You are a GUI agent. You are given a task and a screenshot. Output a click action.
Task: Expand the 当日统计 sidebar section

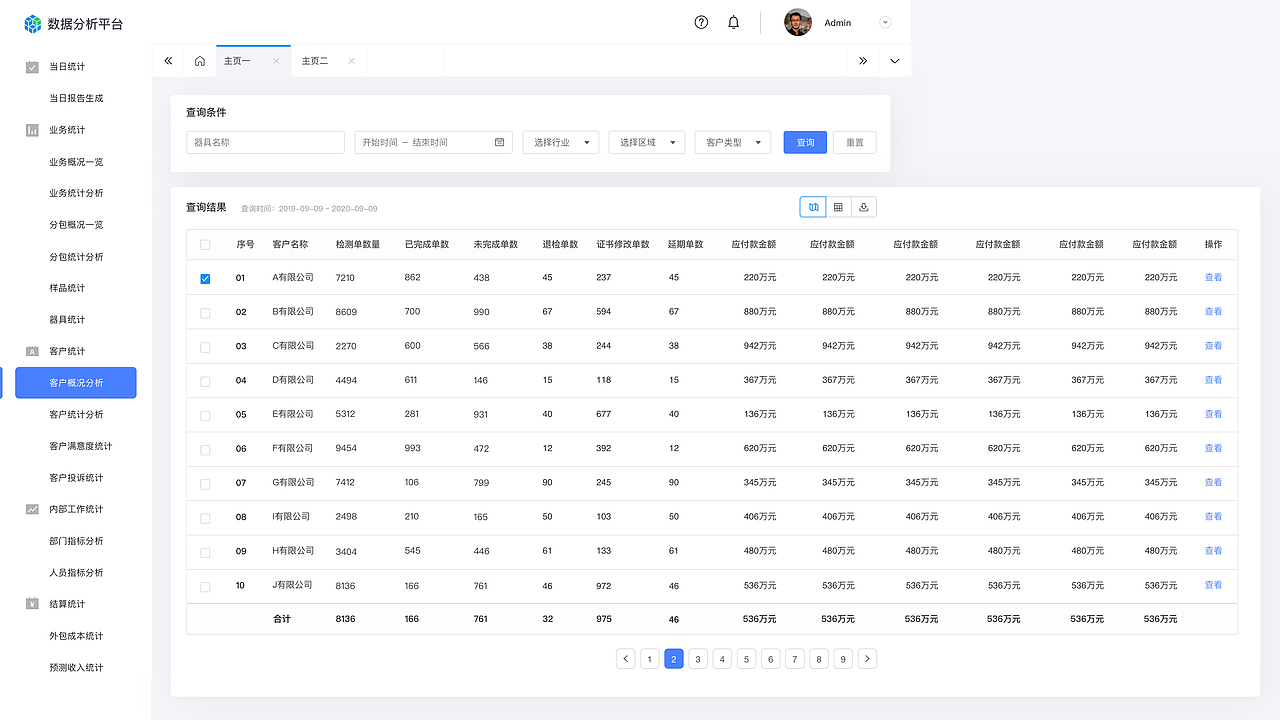(x=67, y=67)
